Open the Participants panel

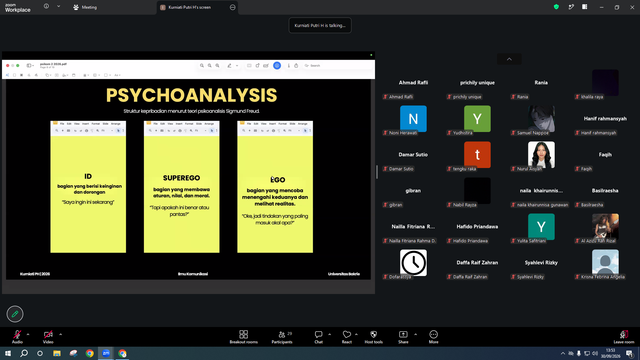[x=282, y=337]
